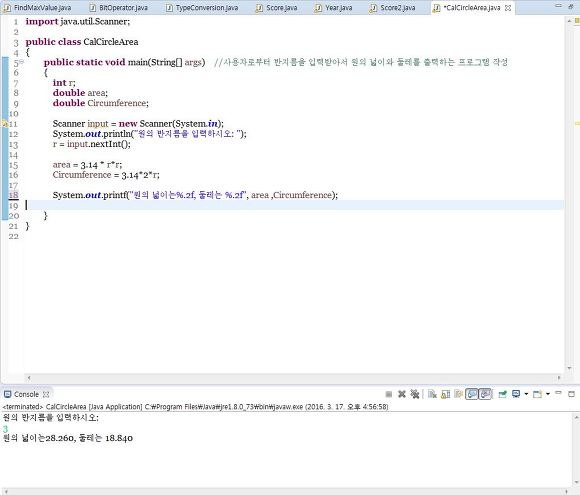
Task: Click 'r = input.nextInt();' on line 13
Action: 92,144
